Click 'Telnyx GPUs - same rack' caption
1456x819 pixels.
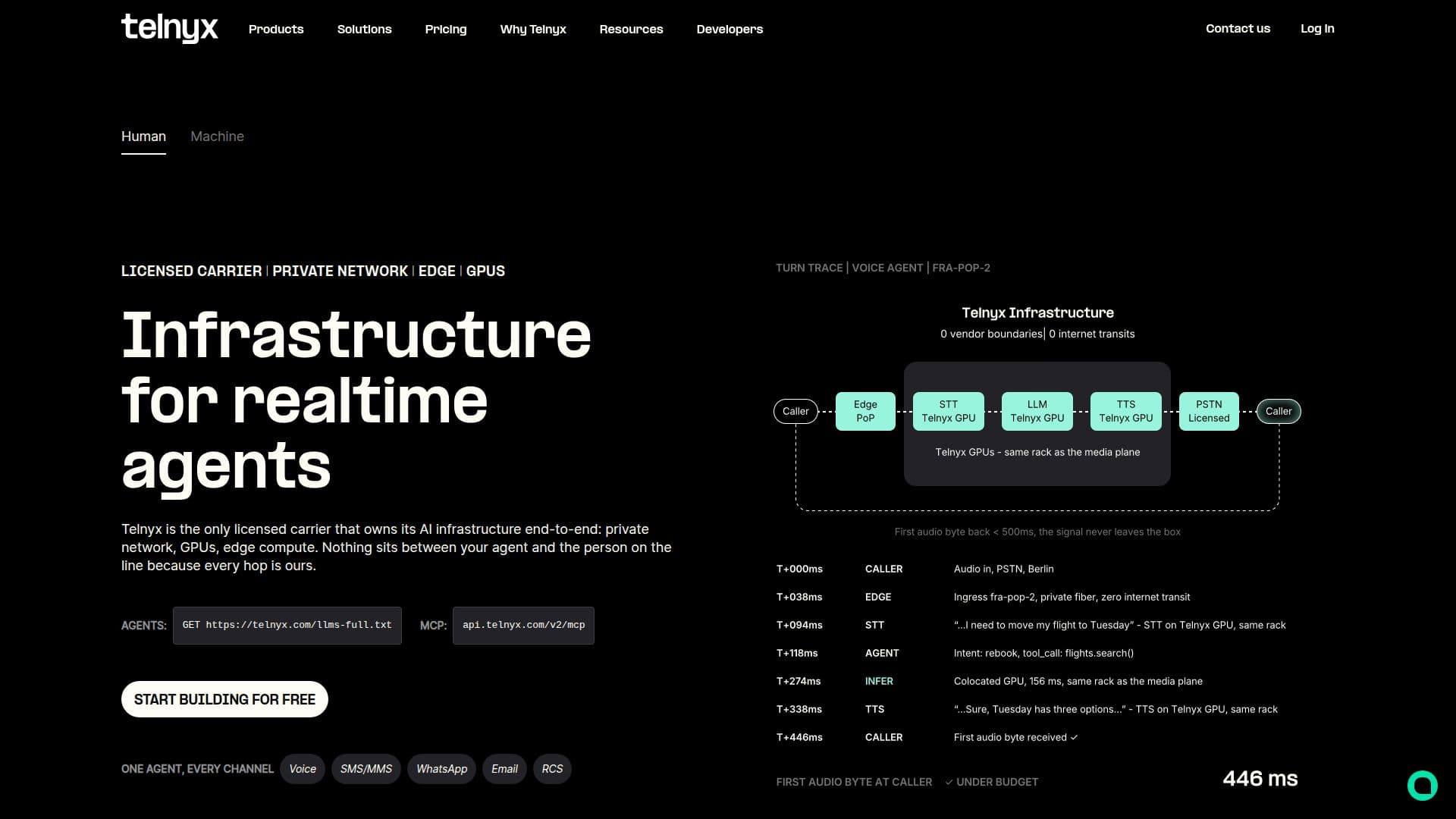pyautogui.click(x=1037, y=452)
